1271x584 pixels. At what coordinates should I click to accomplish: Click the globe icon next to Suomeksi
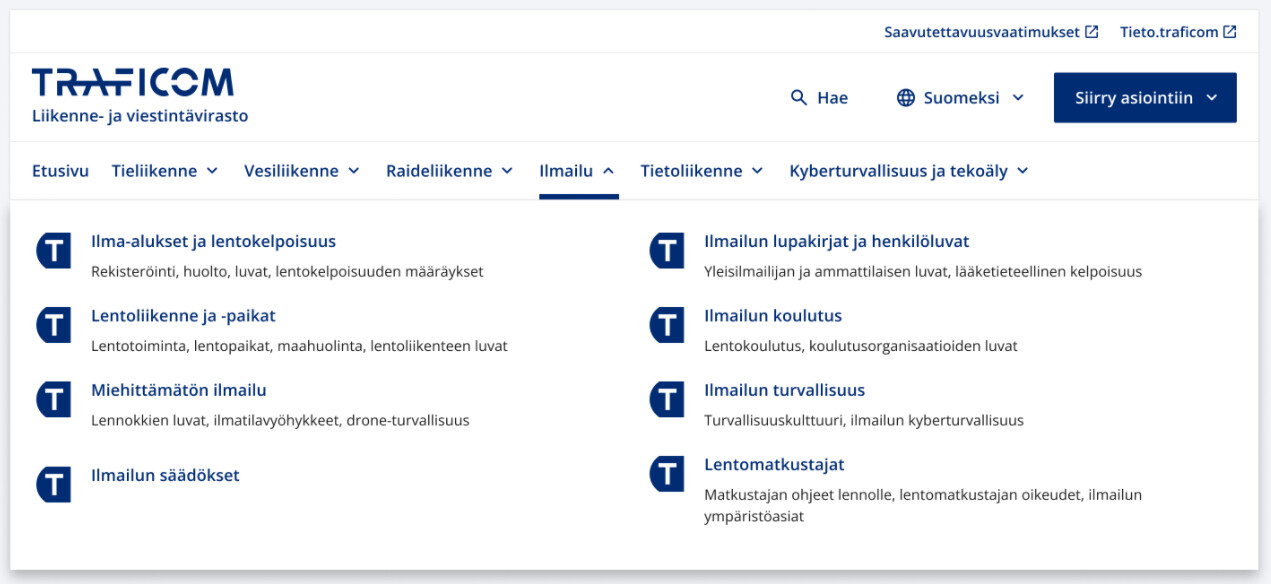coord(905,97)
